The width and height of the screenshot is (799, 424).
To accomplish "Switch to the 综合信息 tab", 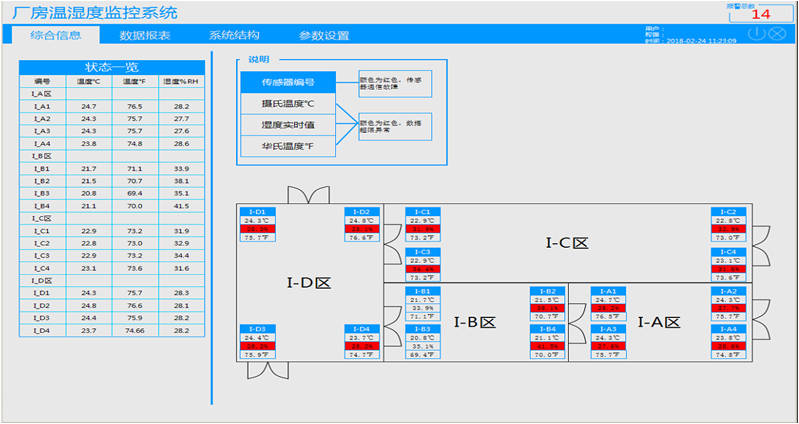I will 56,35.
